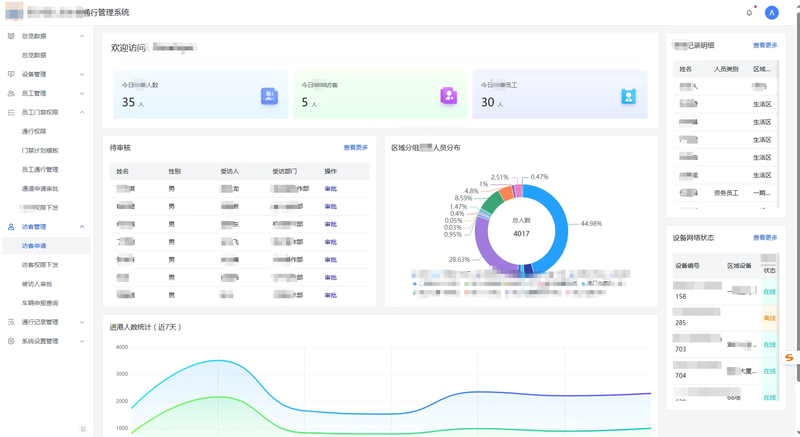Image resolution: width=800 pixels, height=437 pixels.
Task: Click 审批 link in first pending row
Action: [x=330, y=189]
